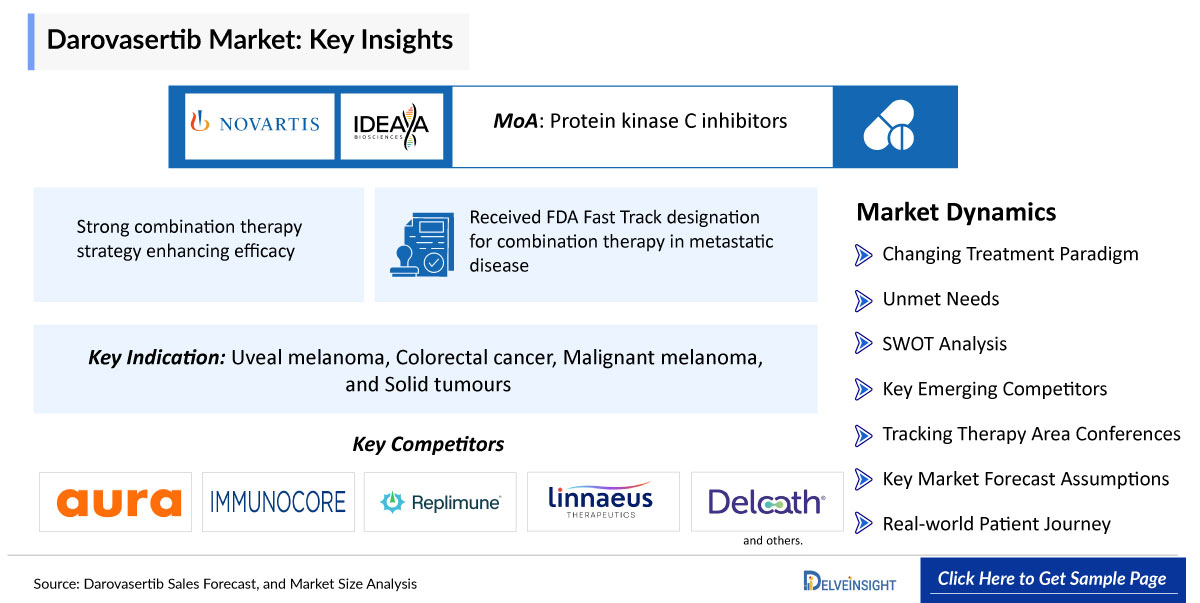
Task: Click Here to Get Sample Page button
Action: (1052, 580)
